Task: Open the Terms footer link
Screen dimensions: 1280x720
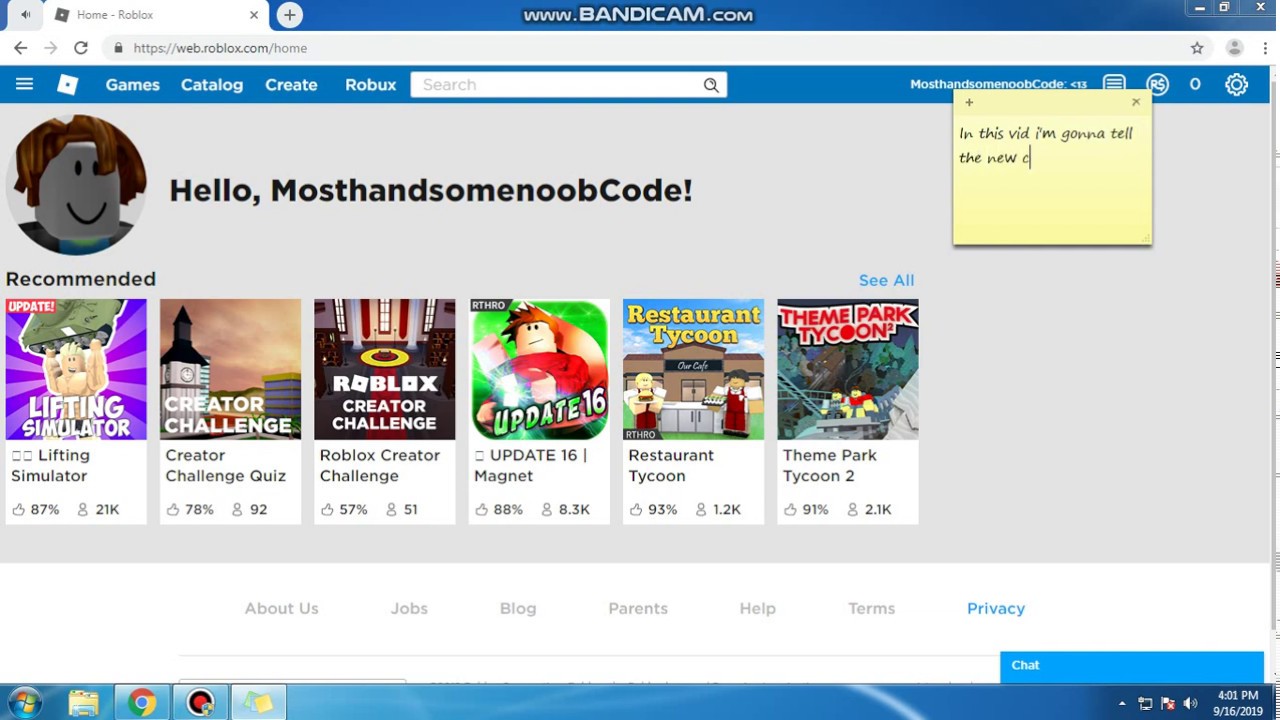Action: click(871, 608)
